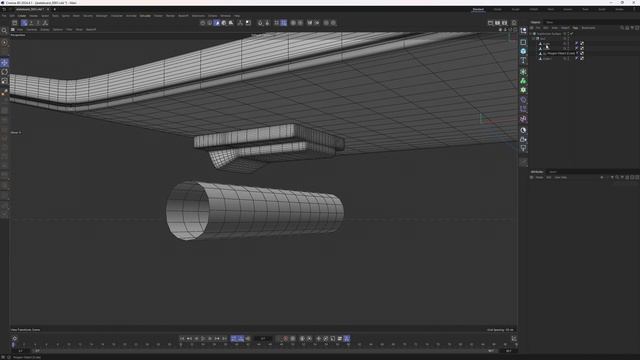
Task: Click the highlighted cursor icon in center toolbar
Action: (217, 23)
